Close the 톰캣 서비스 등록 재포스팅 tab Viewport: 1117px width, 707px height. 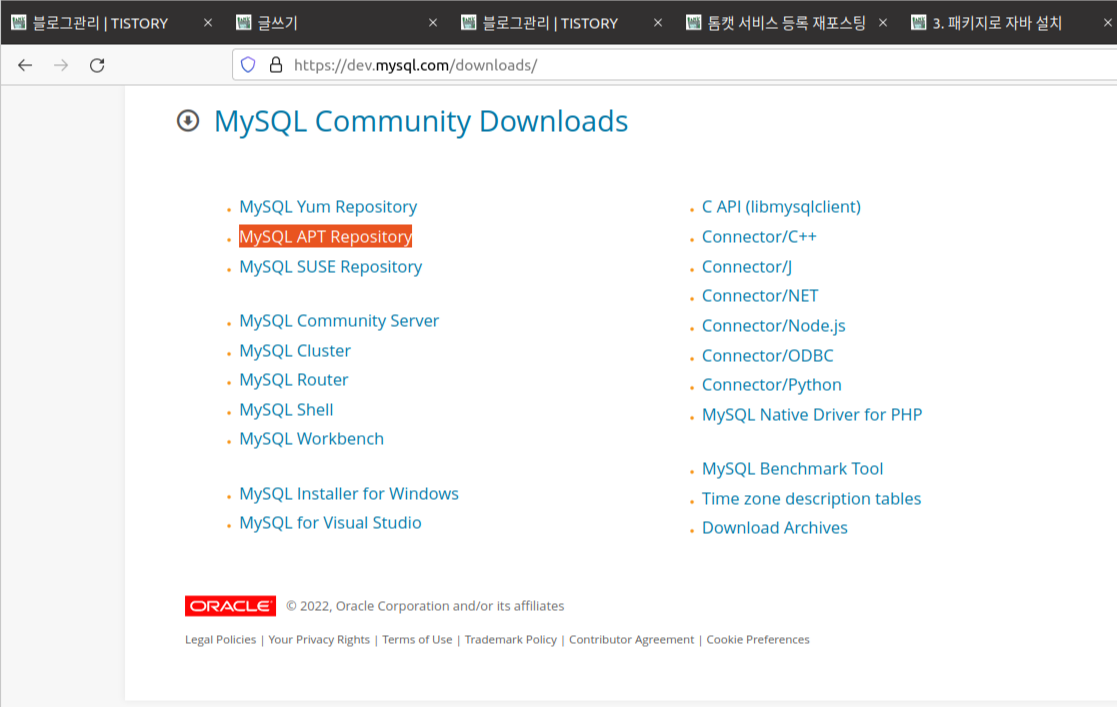(x=883, y=23)
